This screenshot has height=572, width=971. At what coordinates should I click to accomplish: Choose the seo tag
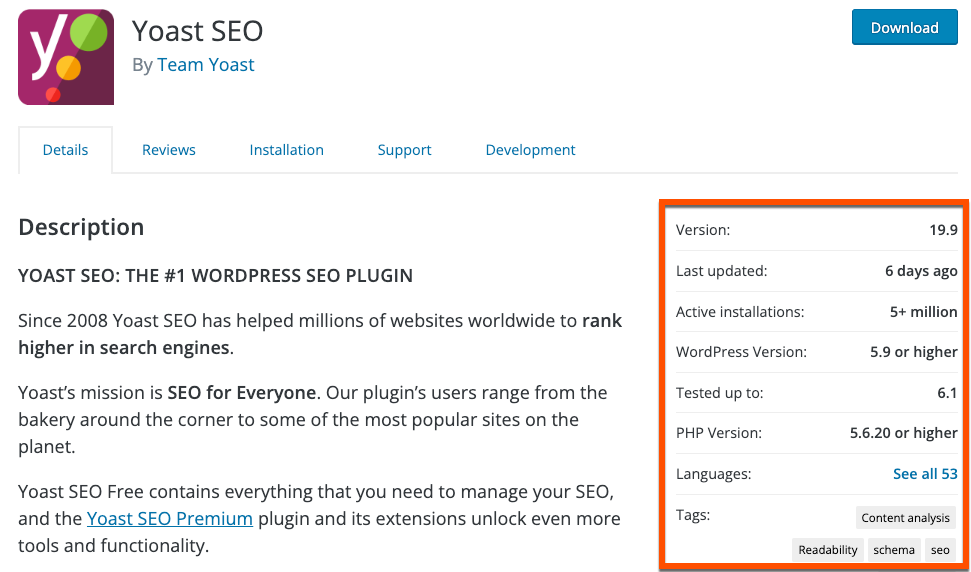pyautogui.click(x=940, y=550)
